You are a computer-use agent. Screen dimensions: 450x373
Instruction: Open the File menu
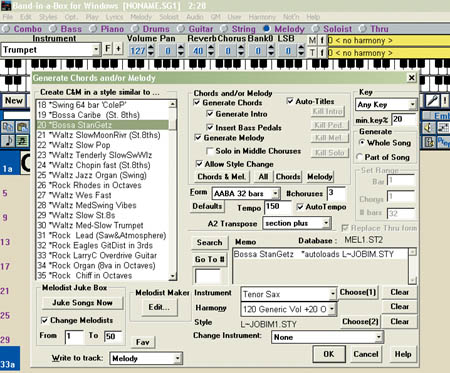8,17
